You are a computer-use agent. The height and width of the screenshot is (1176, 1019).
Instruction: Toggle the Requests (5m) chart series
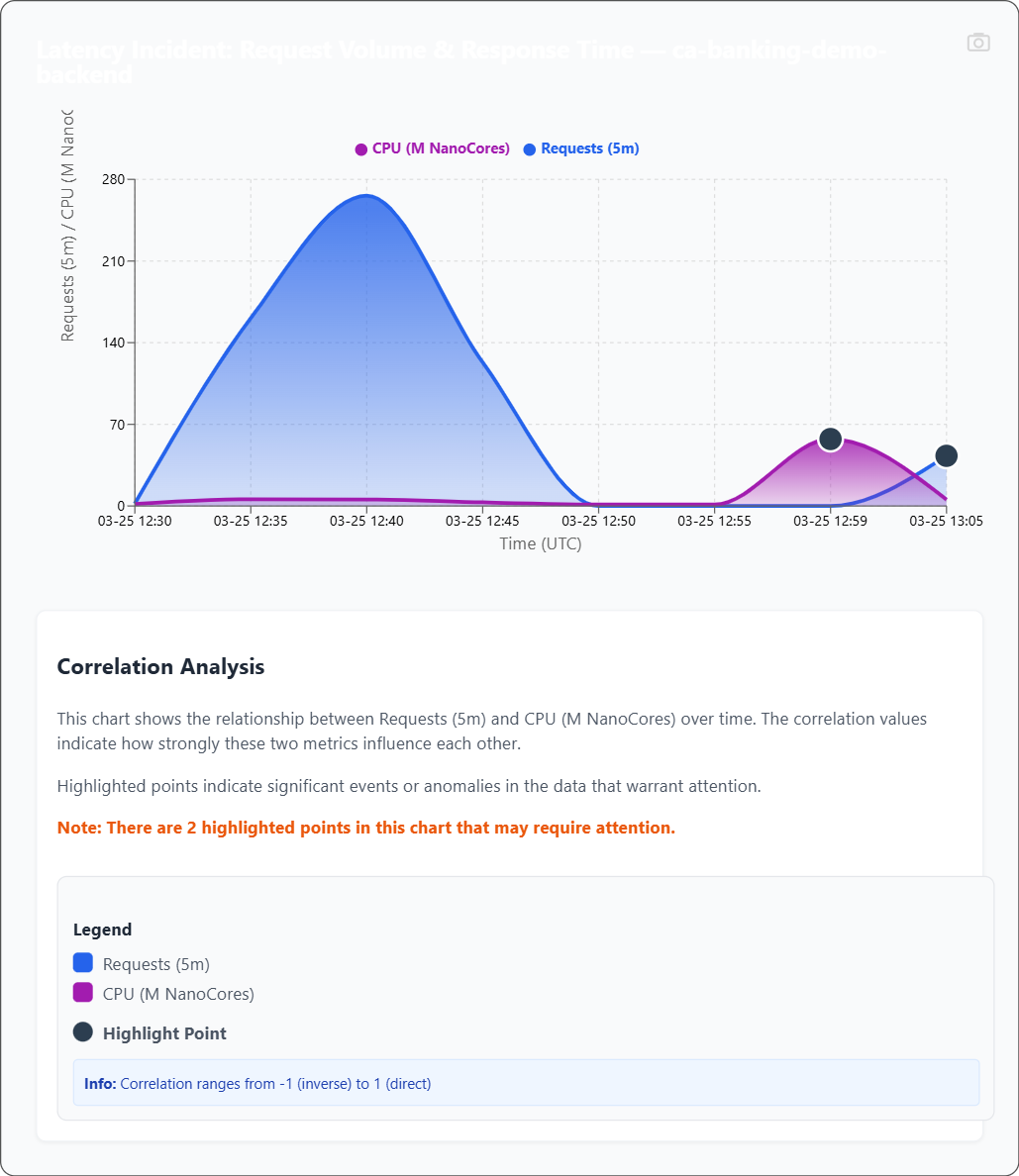click(x=581, y=149)
